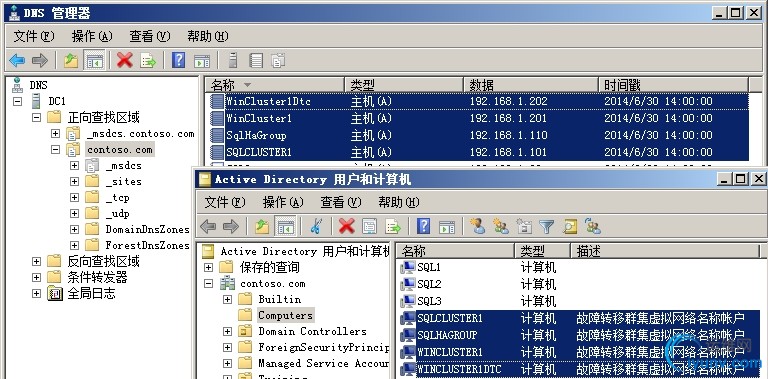This screenshot has width=768, height=379.
Task: Click the record list icon in DNS Manager toolbar
Action: click(256, 61)
